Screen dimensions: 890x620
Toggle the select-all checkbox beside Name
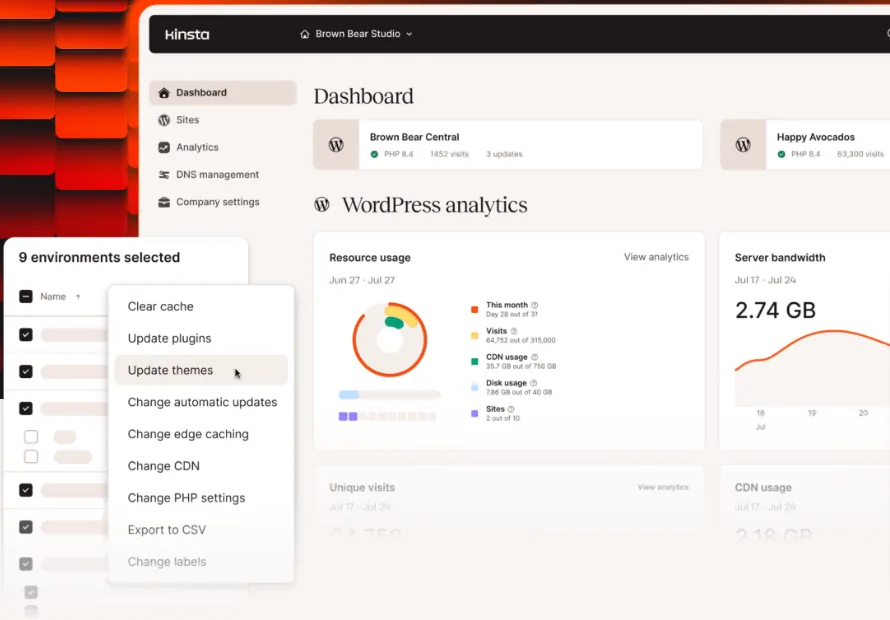26,296
